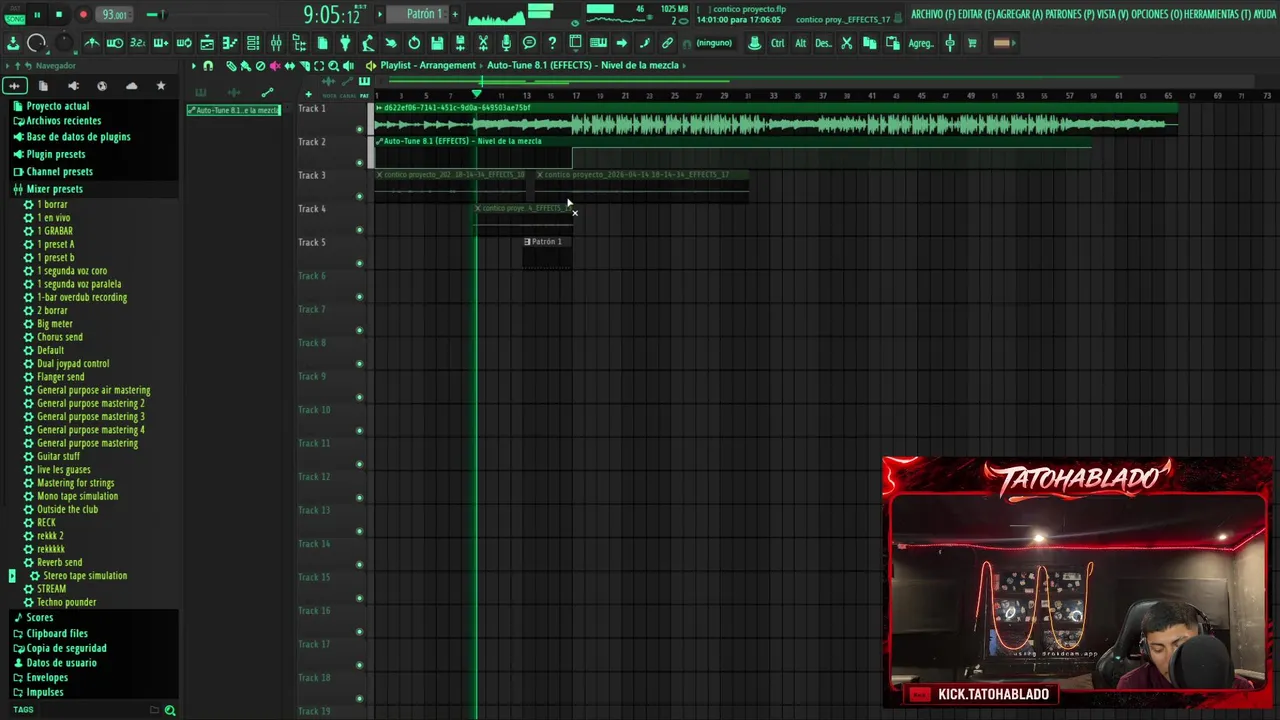The height and width of the screenshot is (720, 1280).
Task: Open OPCIONES menu
Action: [x=1156, y=15]
